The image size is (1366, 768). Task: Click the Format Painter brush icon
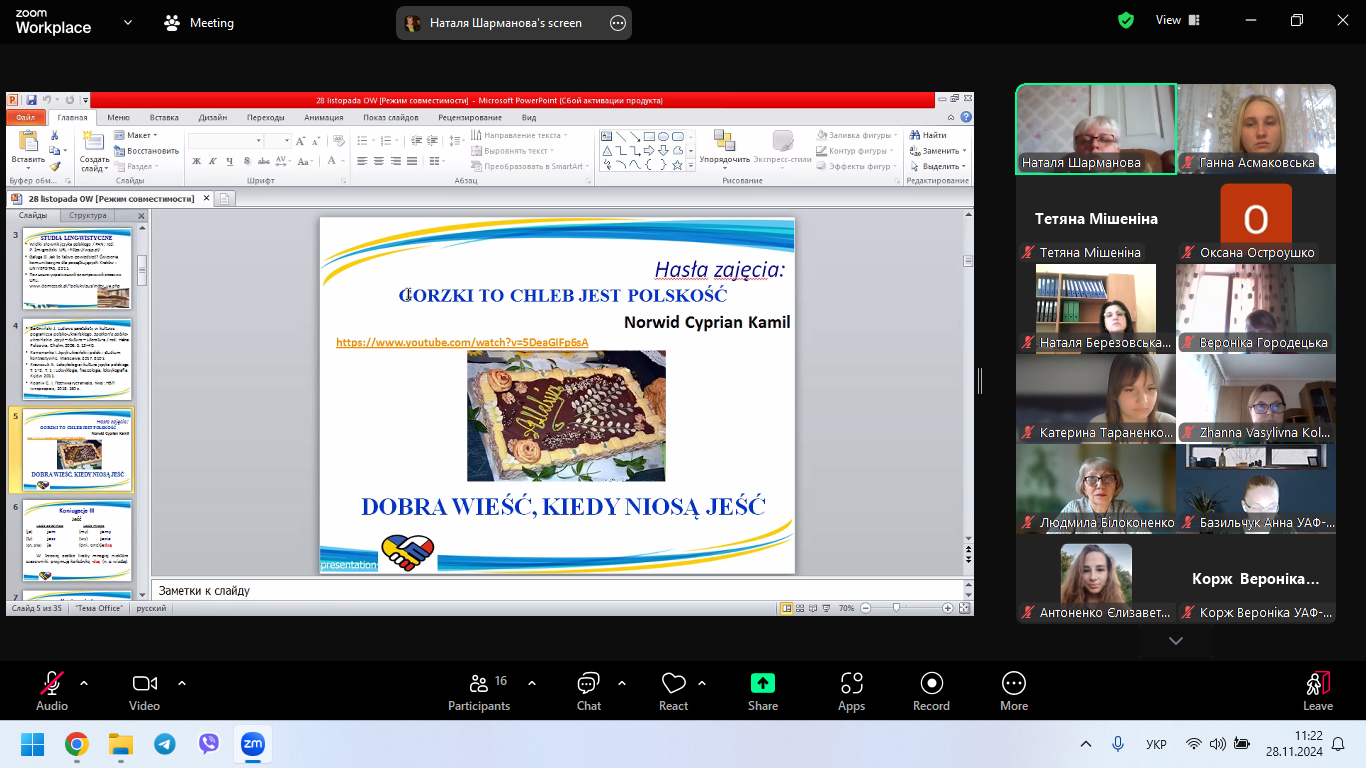(x=55, y=166)
